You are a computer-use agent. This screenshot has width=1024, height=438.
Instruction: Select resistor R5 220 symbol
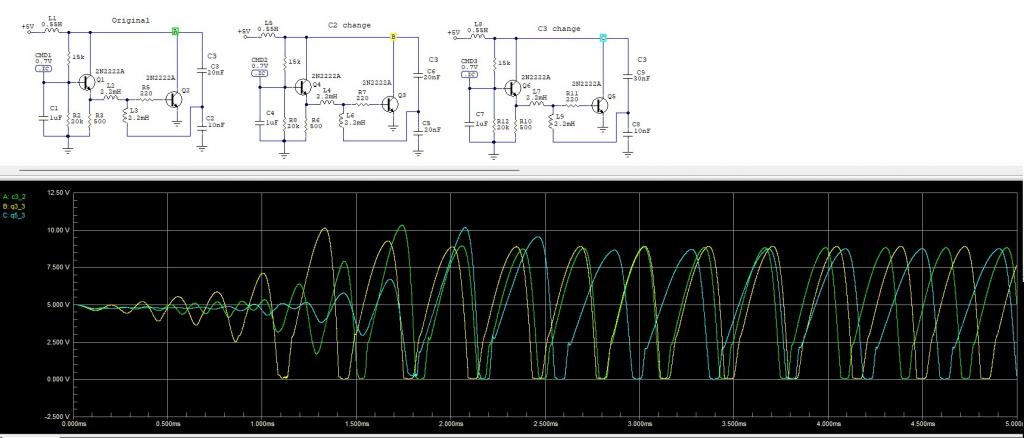(x=144, y=99)
